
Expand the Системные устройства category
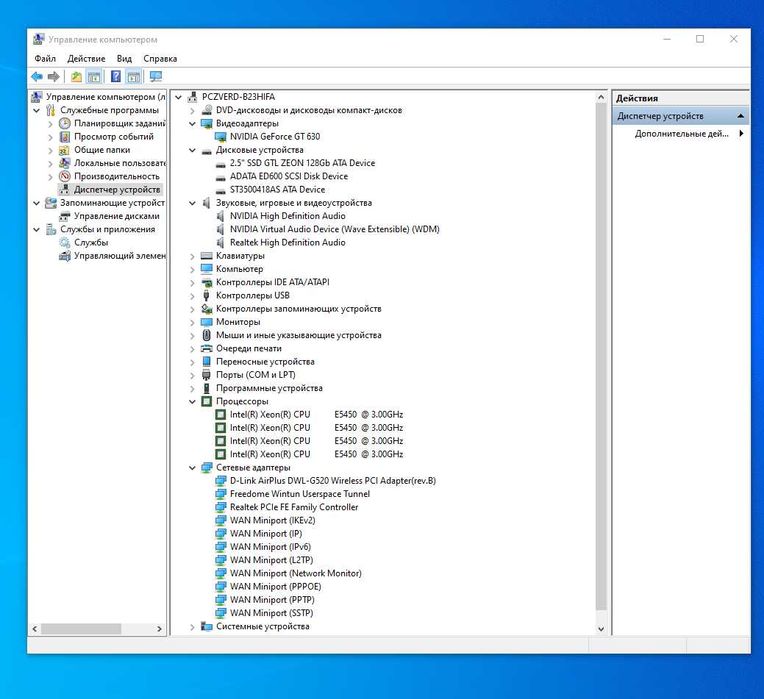click(192, 627)
